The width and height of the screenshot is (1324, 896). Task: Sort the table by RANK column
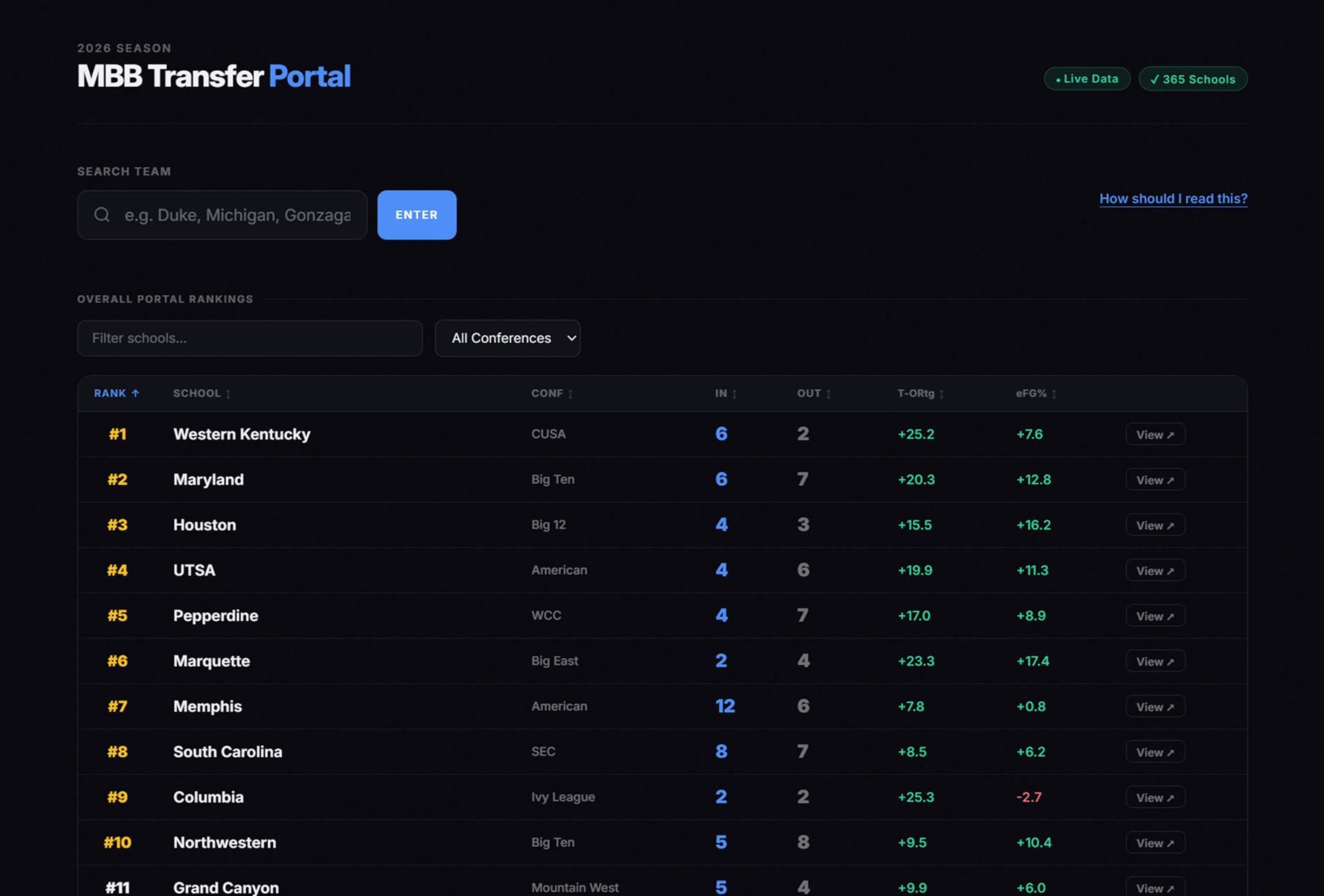pos(116,393)
